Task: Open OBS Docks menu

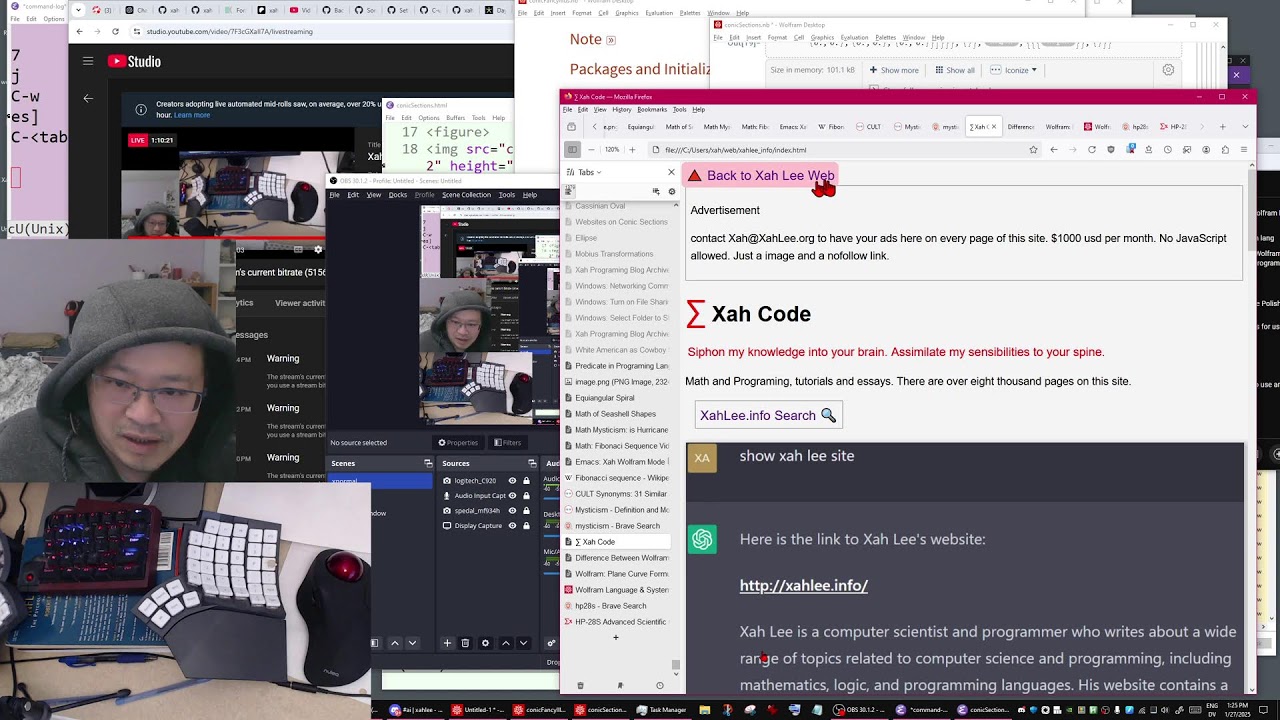Action: pyautogui.click(x=397, y=195)
